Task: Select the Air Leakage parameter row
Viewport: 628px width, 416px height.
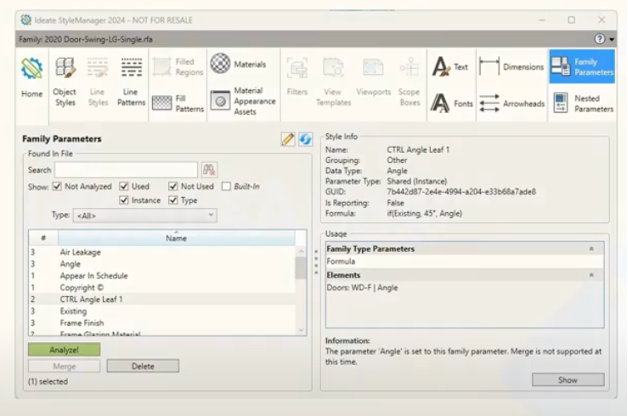Action: point(162,252)
